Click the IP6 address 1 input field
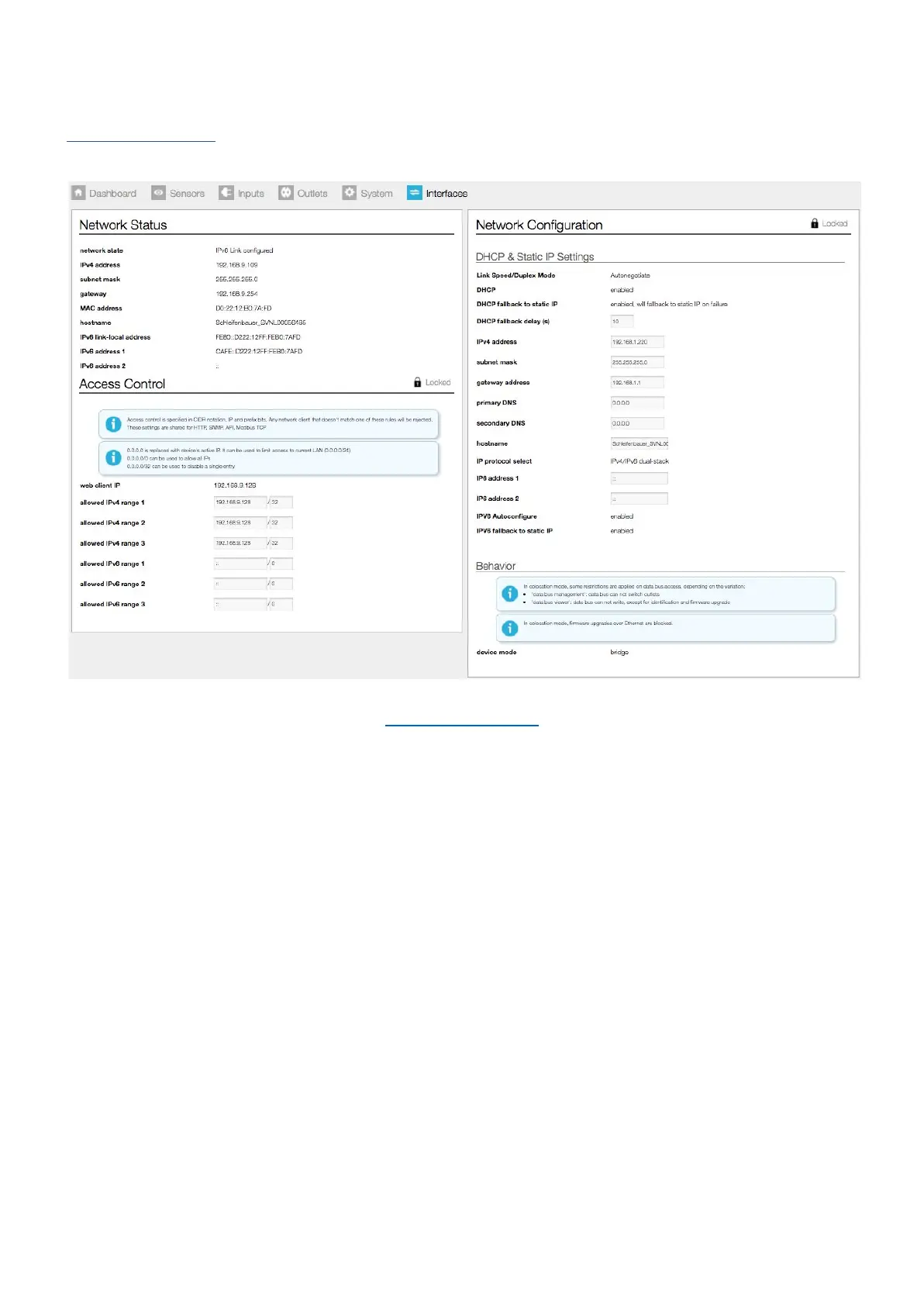The image size is (924, 1307). tap(640, 478)
